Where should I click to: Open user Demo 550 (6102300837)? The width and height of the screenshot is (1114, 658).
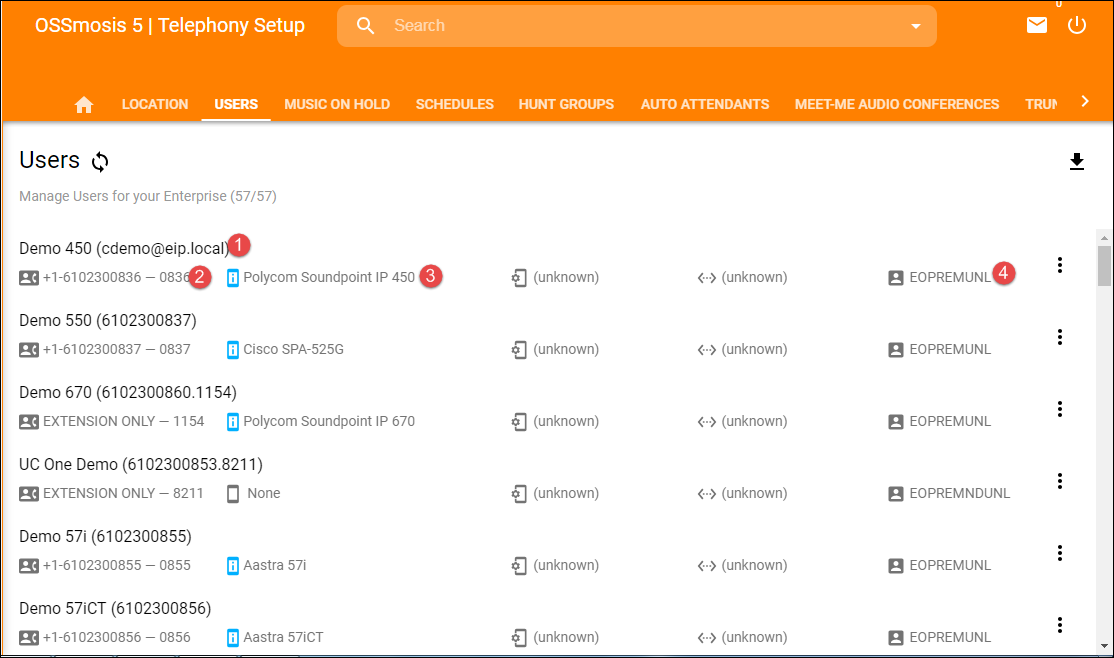click(x=107, y=320)
